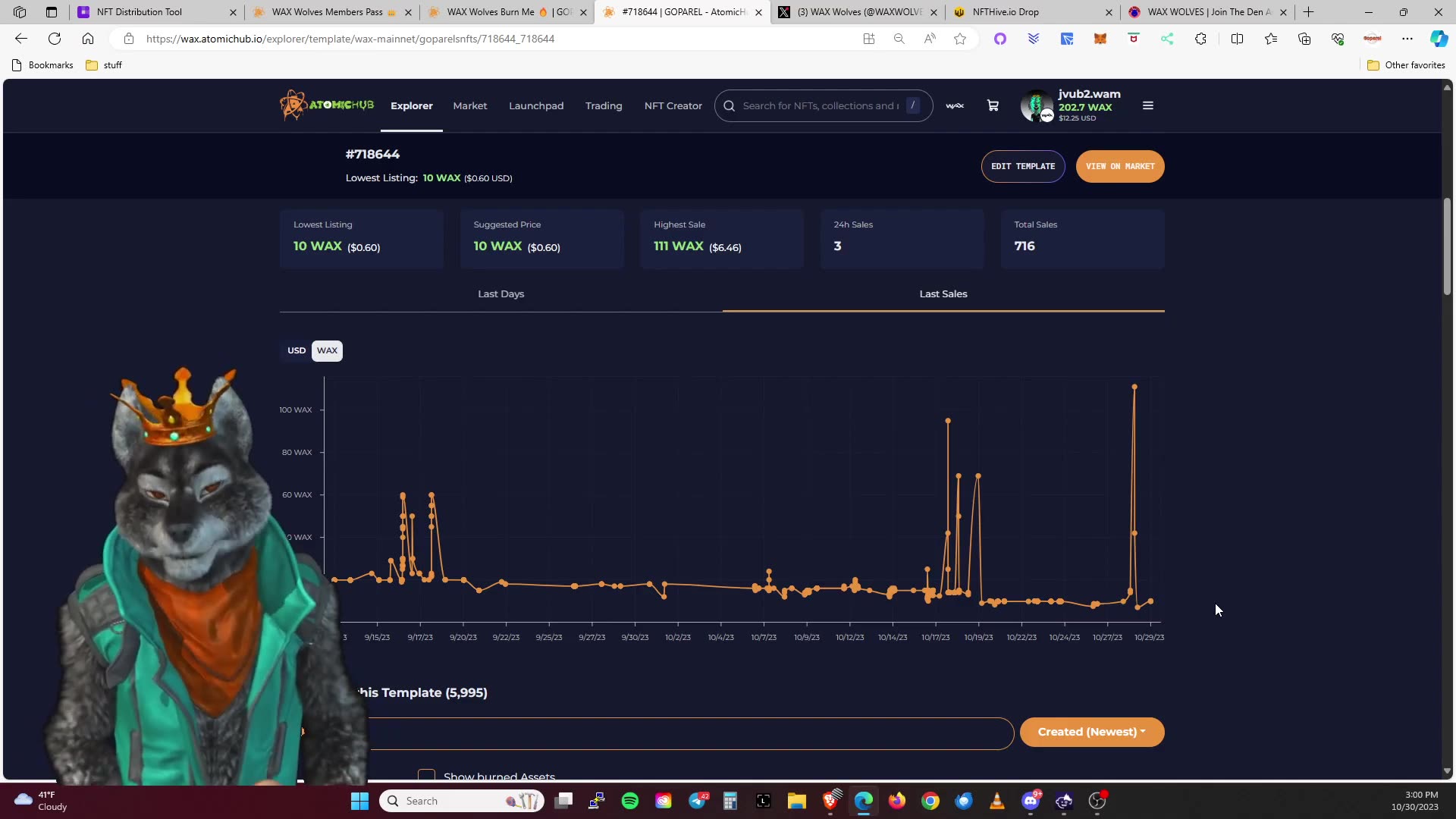
Task: Open the MetaMask extension
Action: point(1101,39)
